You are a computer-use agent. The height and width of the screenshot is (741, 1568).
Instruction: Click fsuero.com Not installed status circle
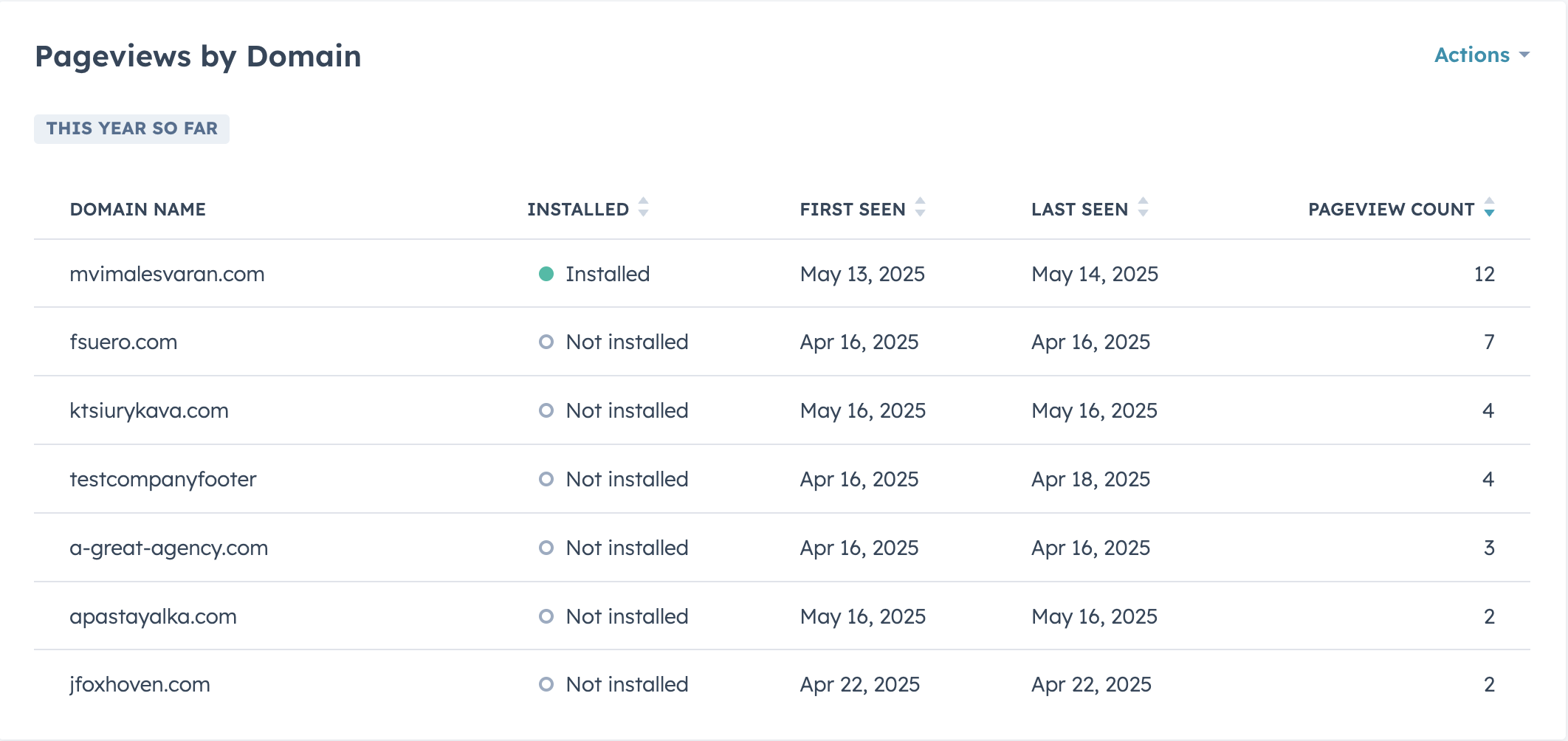pos(546,342)
